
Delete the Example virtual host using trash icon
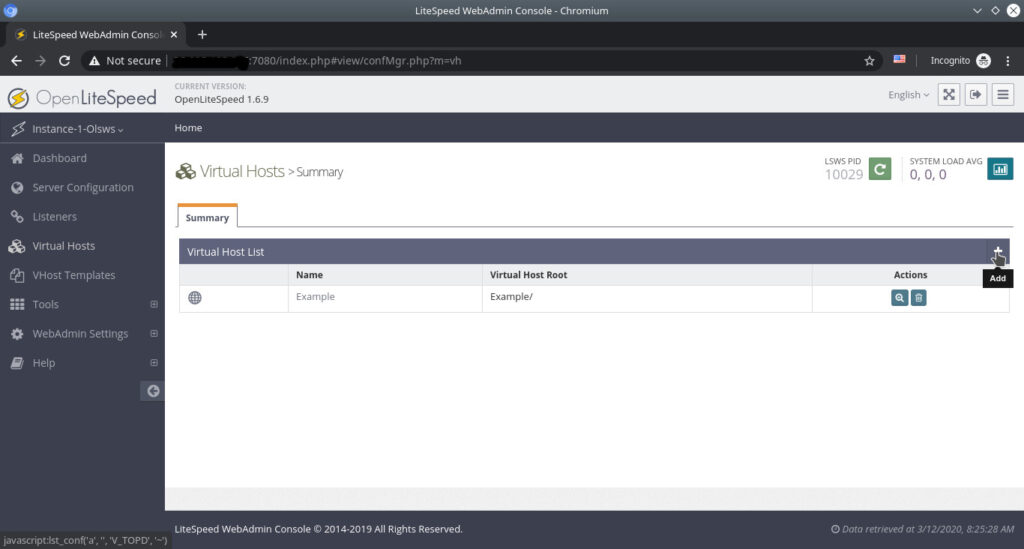pos(918,298)
